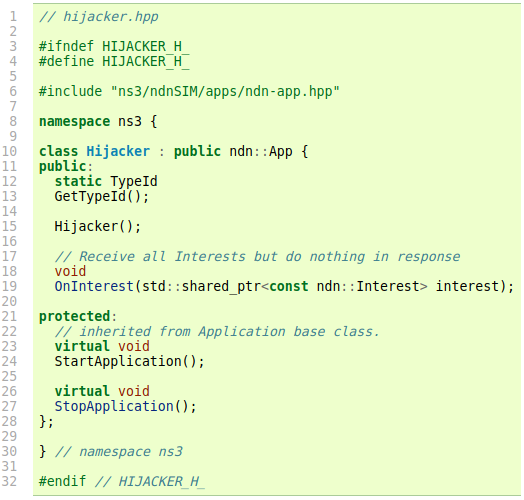Click the public: access specifier
Screen dimensions: 524x500
point(66,166)
